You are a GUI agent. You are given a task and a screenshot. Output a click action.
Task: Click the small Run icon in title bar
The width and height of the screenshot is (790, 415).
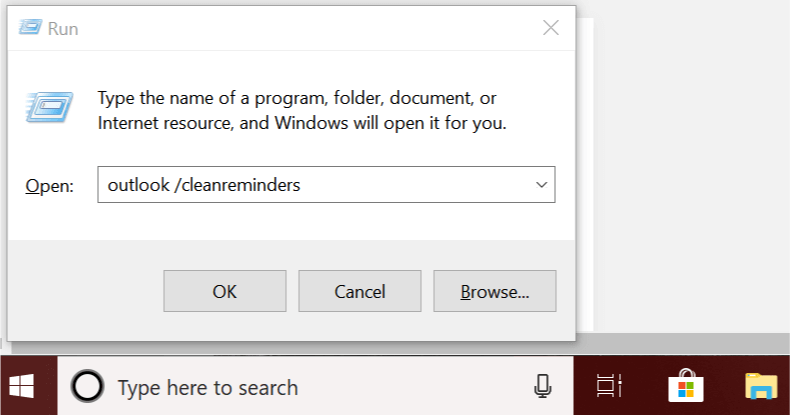30,27
